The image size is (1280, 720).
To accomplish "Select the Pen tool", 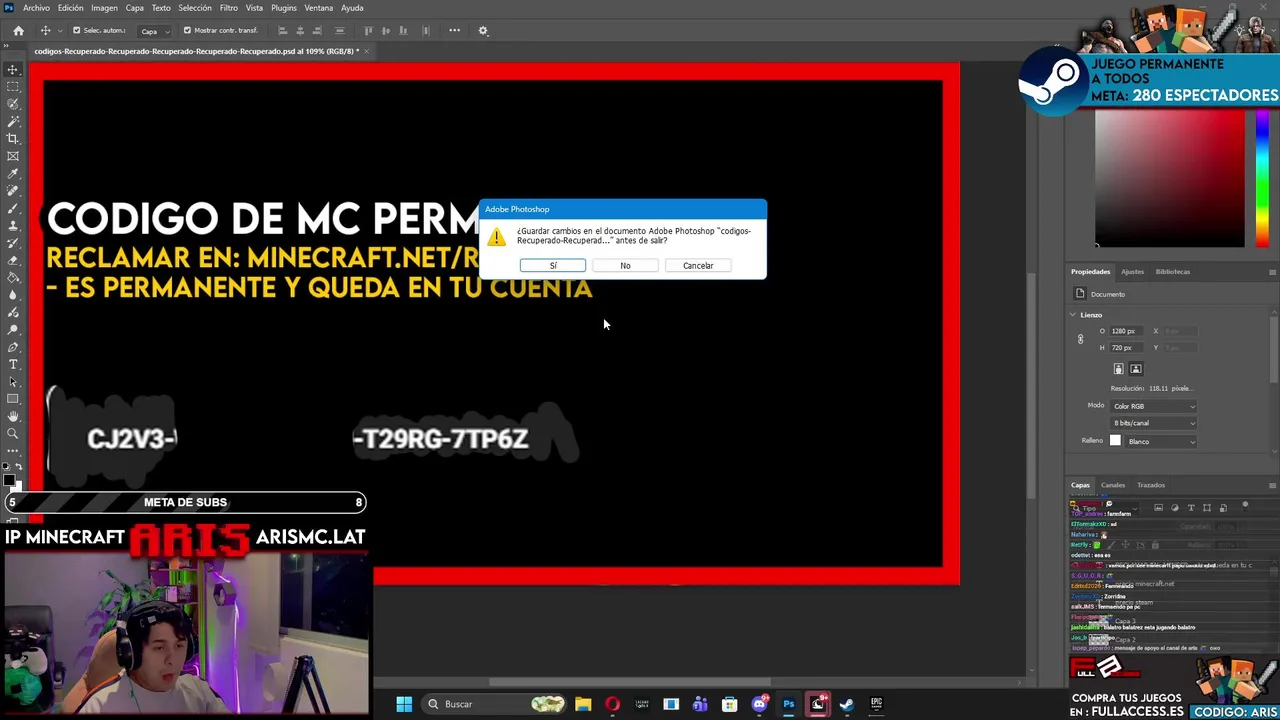I will tap(13, 347).
